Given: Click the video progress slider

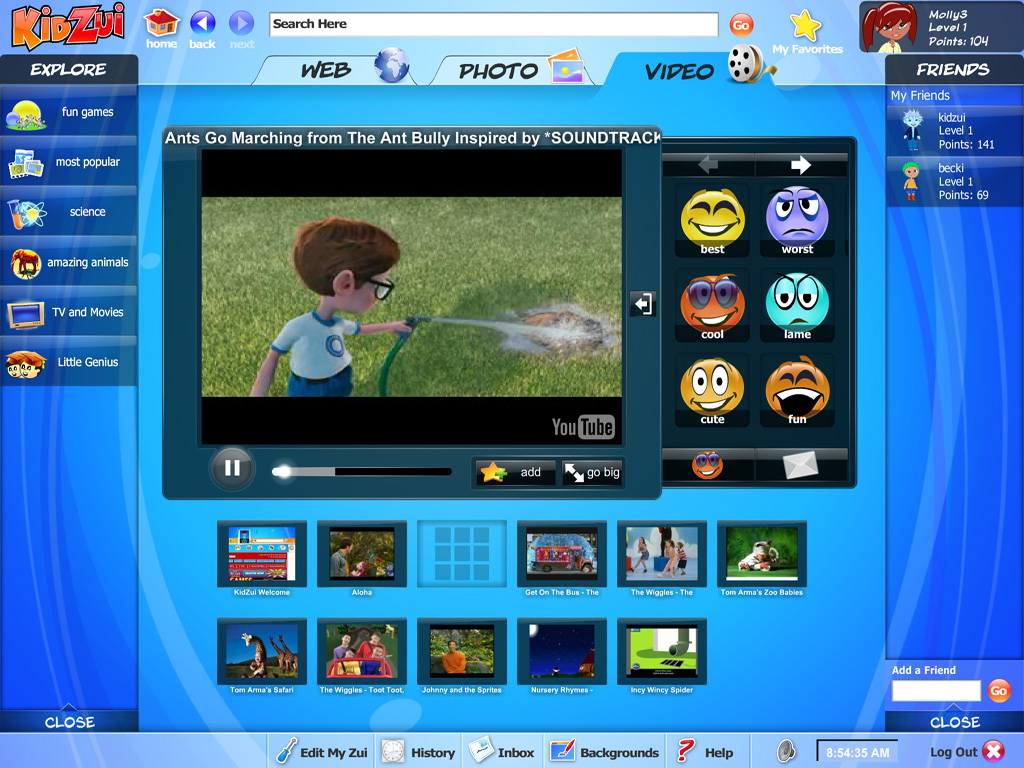Looking at the screenshot, I should (x=362, y=471).
